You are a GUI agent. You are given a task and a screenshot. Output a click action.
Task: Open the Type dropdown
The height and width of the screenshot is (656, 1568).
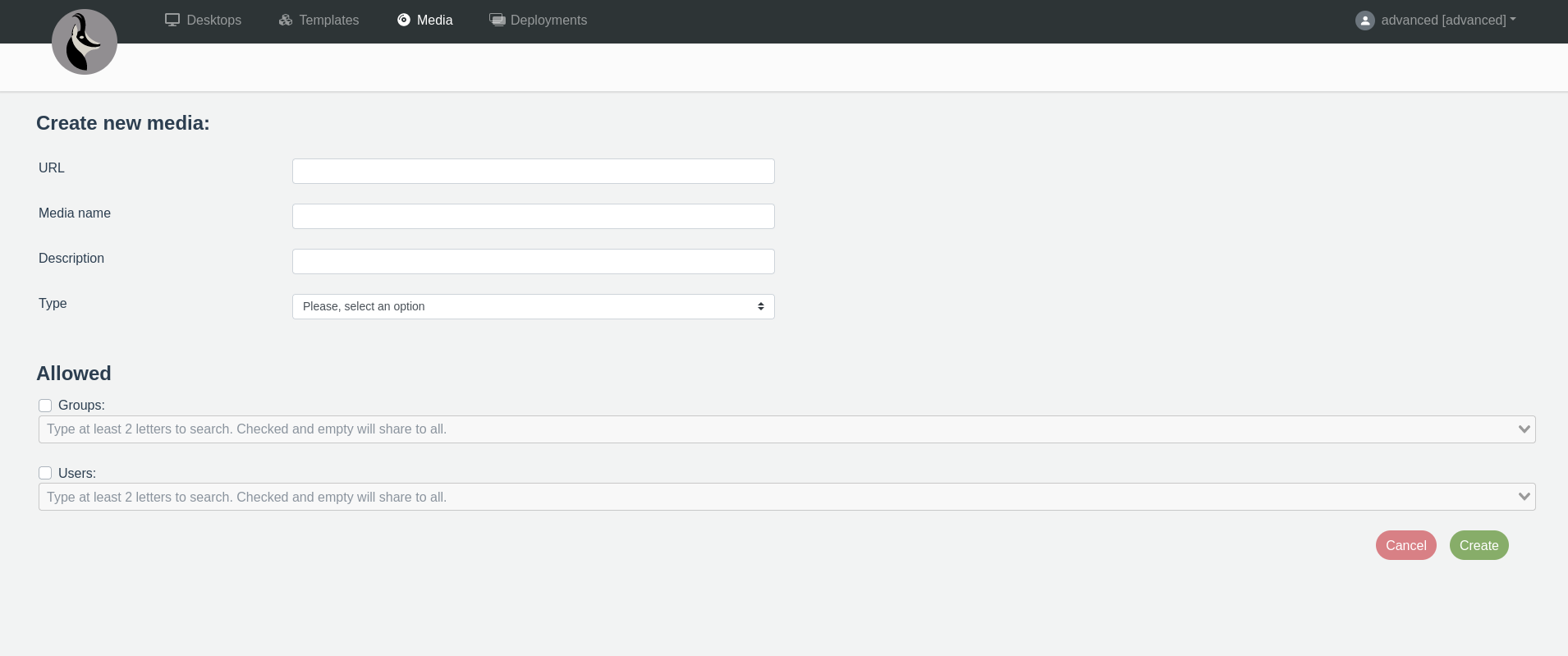pos(532,306)
